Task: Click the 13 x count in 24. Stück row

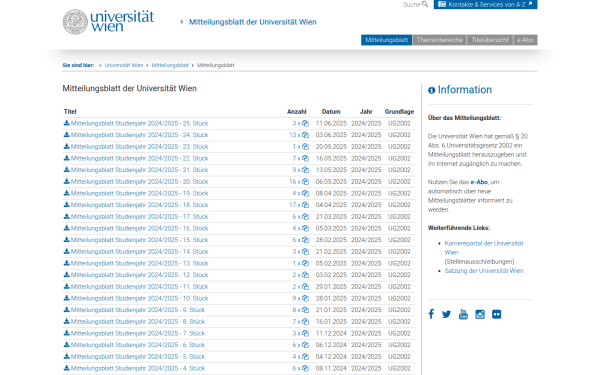Action: [295, 135]
